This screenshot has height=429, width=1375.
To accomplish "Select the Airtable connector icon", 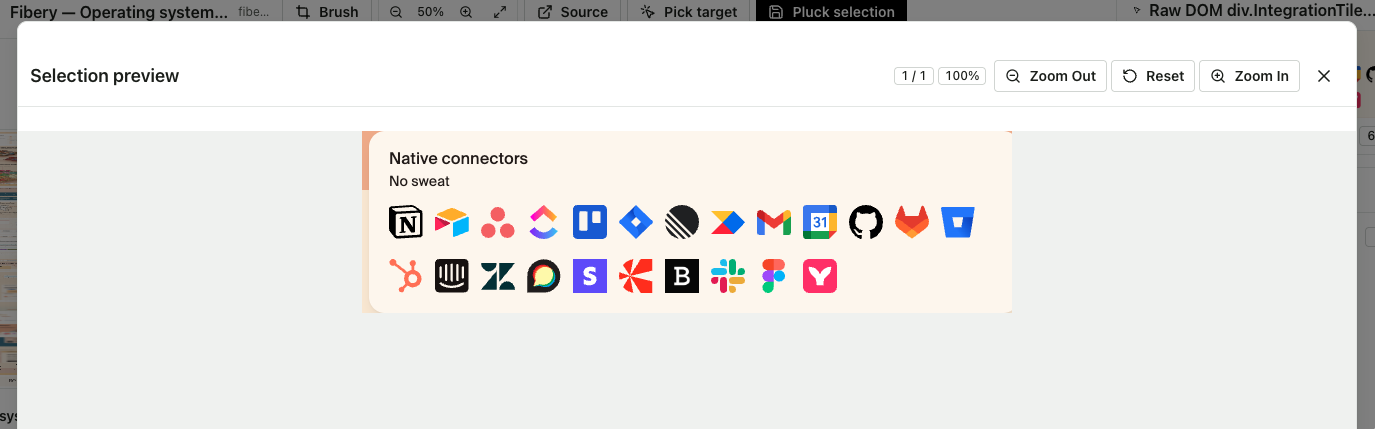I will click(x=452, y=222).
